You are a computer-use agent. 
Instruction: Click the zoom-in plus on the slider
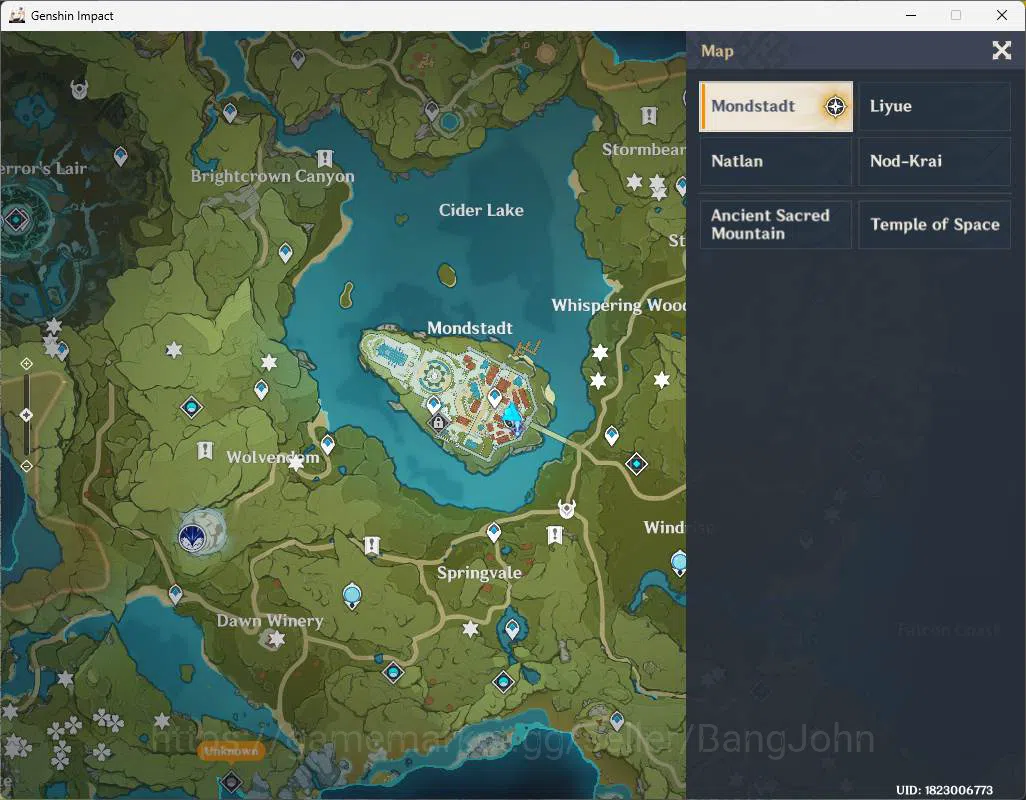(26, 364)
